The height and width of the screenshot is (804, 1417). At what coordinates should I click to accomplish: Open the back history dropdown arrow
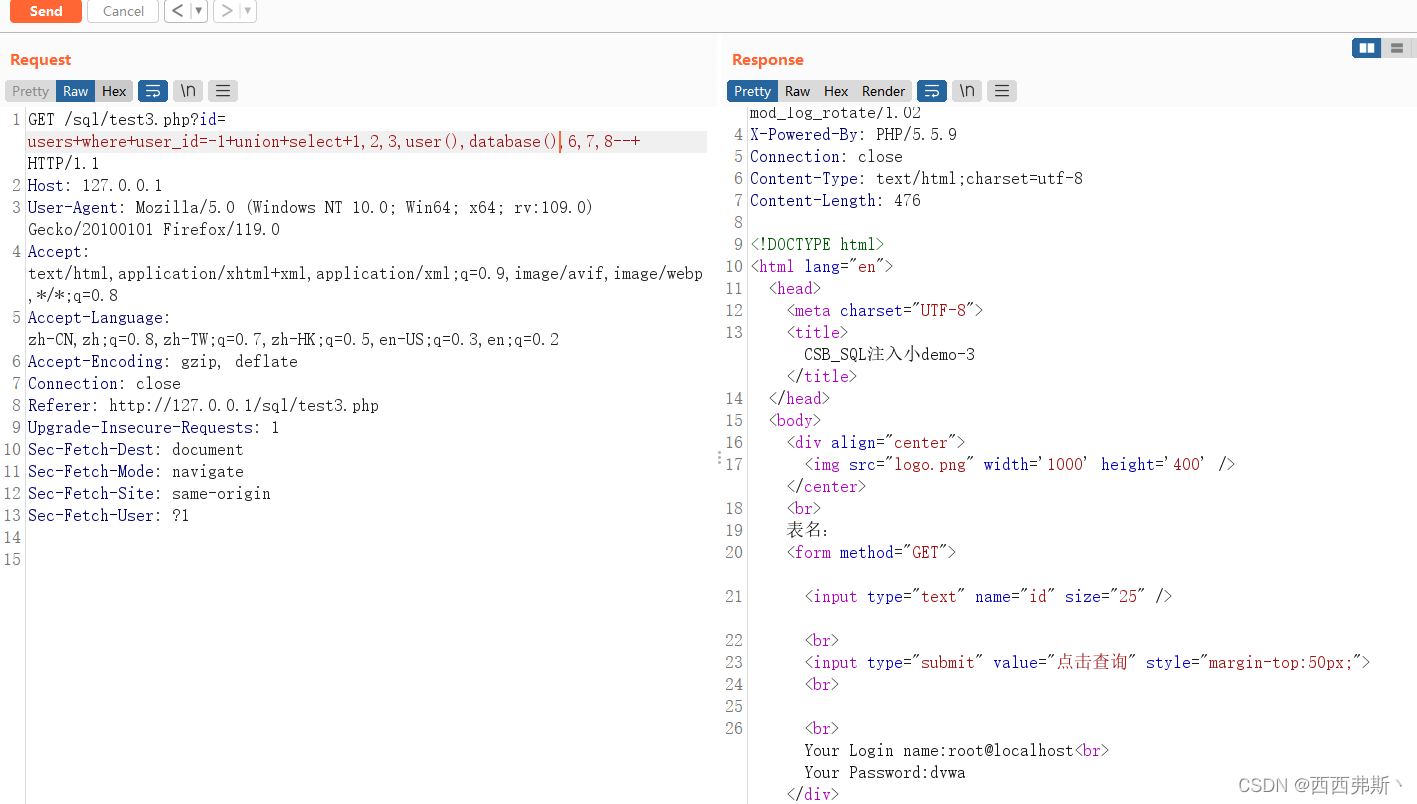199,11
